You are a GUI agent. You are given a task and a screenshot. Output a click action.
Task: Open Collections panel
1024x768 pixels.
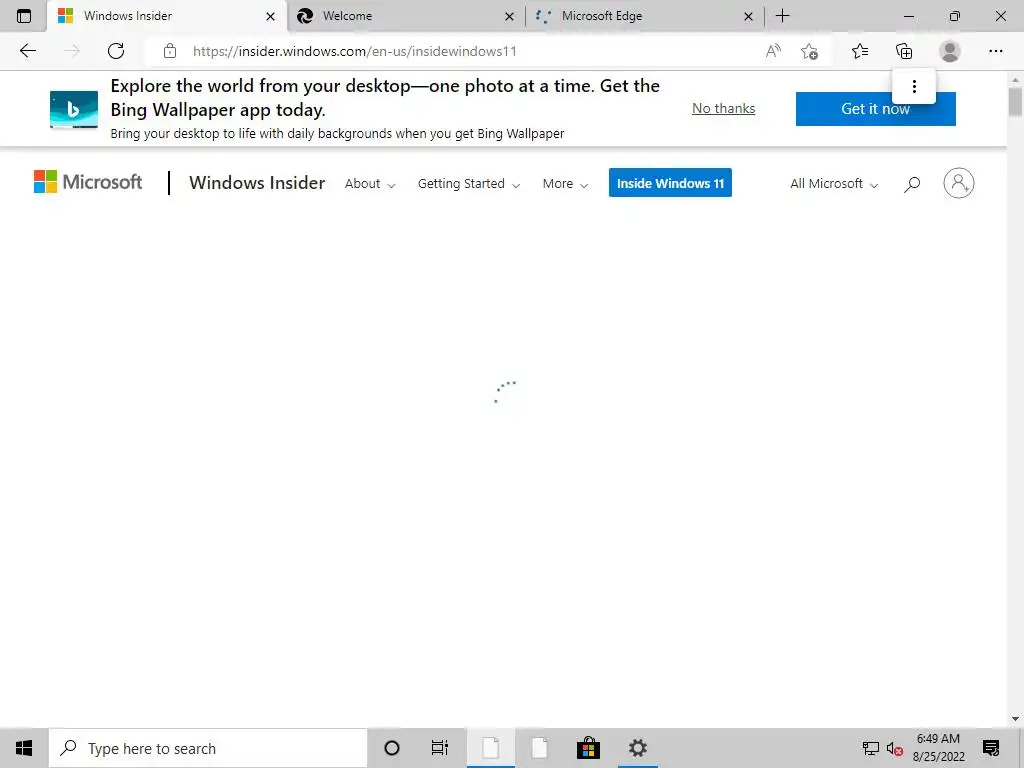[904, 51]
